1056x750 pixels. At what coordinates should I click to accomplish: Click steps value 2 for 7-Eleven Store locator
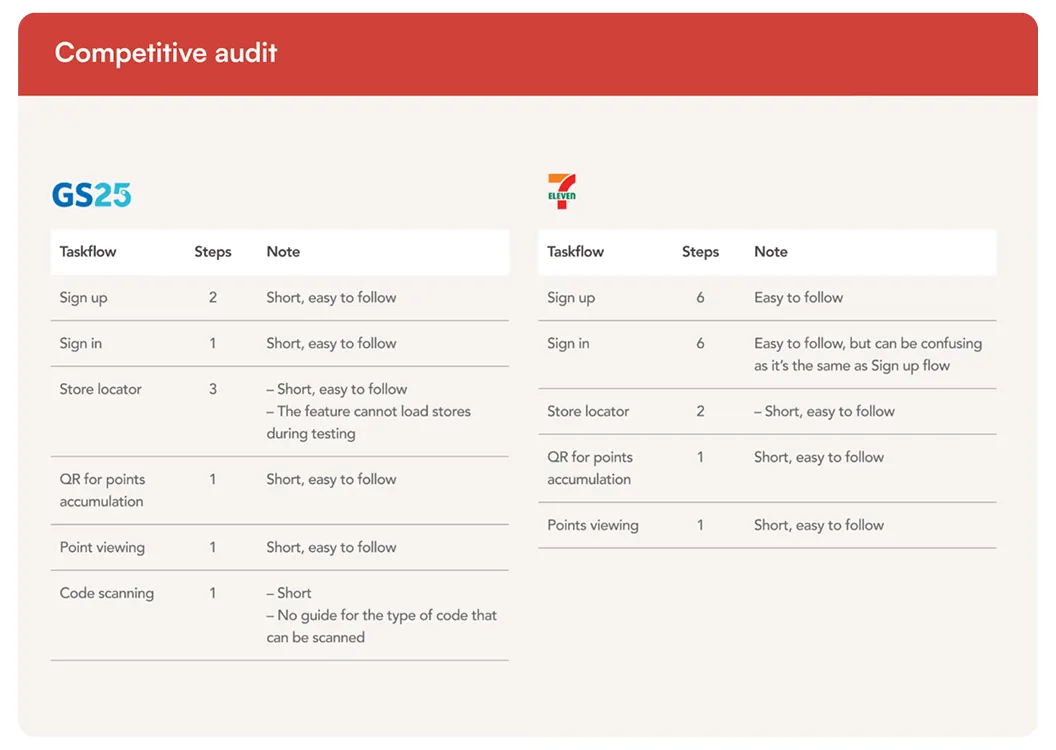click(700, 411)
